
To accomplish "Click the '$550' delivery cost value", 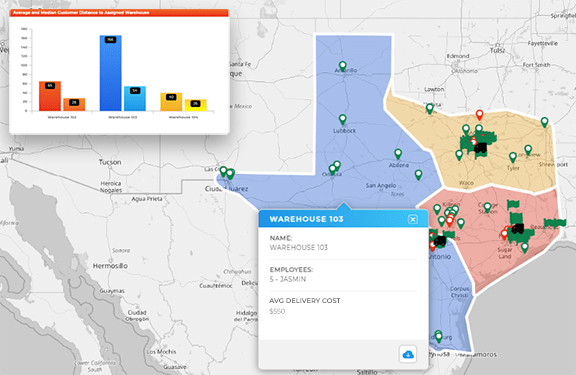I will coord(277,311).
